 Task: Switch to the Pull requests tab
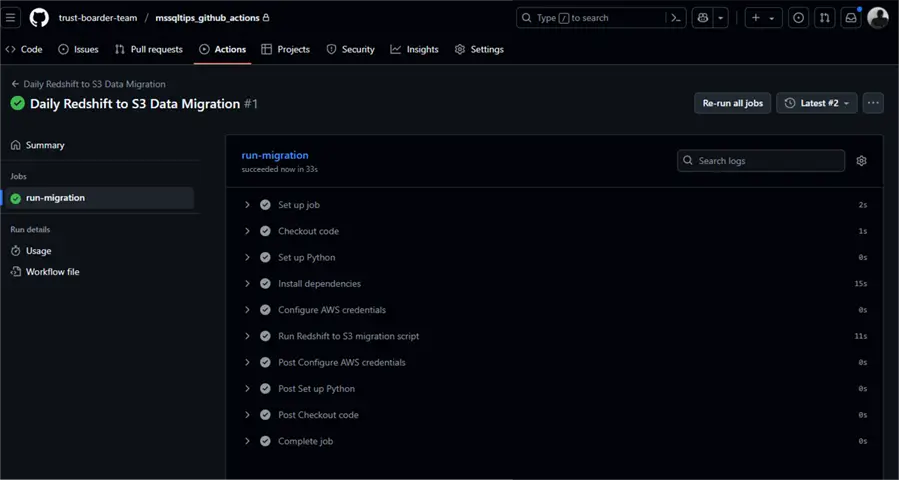coord(149,49)
